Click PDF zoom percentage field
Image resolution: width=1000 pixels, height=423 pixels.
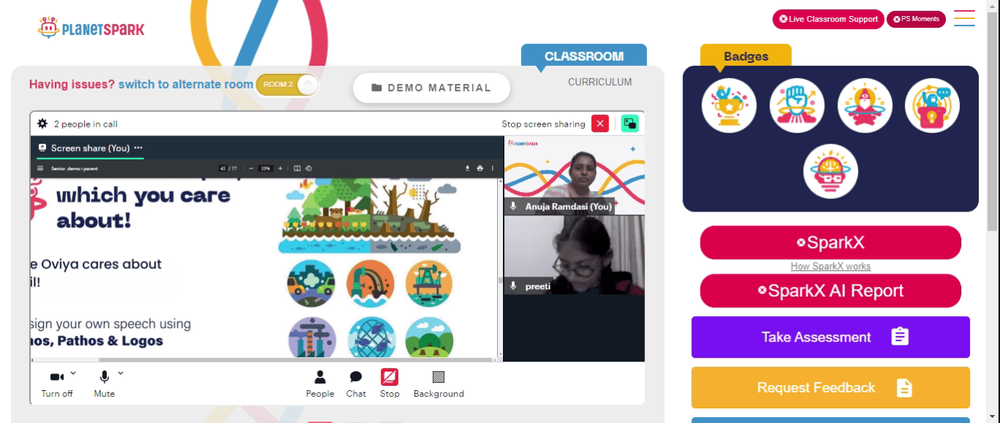(x=265, y=168)
